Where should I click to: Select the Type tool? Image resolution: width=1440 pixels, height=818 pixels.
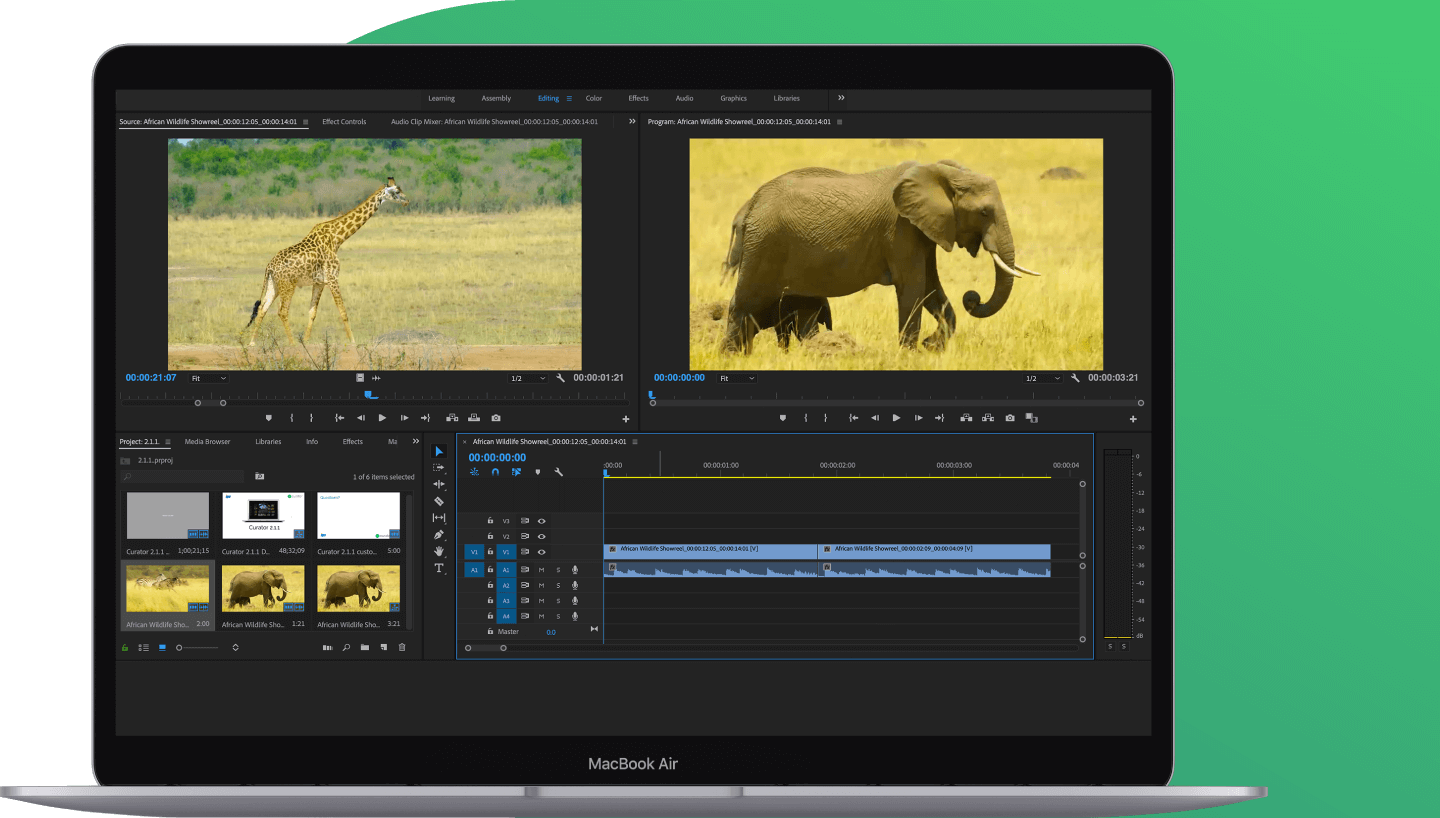pos(439,568)
